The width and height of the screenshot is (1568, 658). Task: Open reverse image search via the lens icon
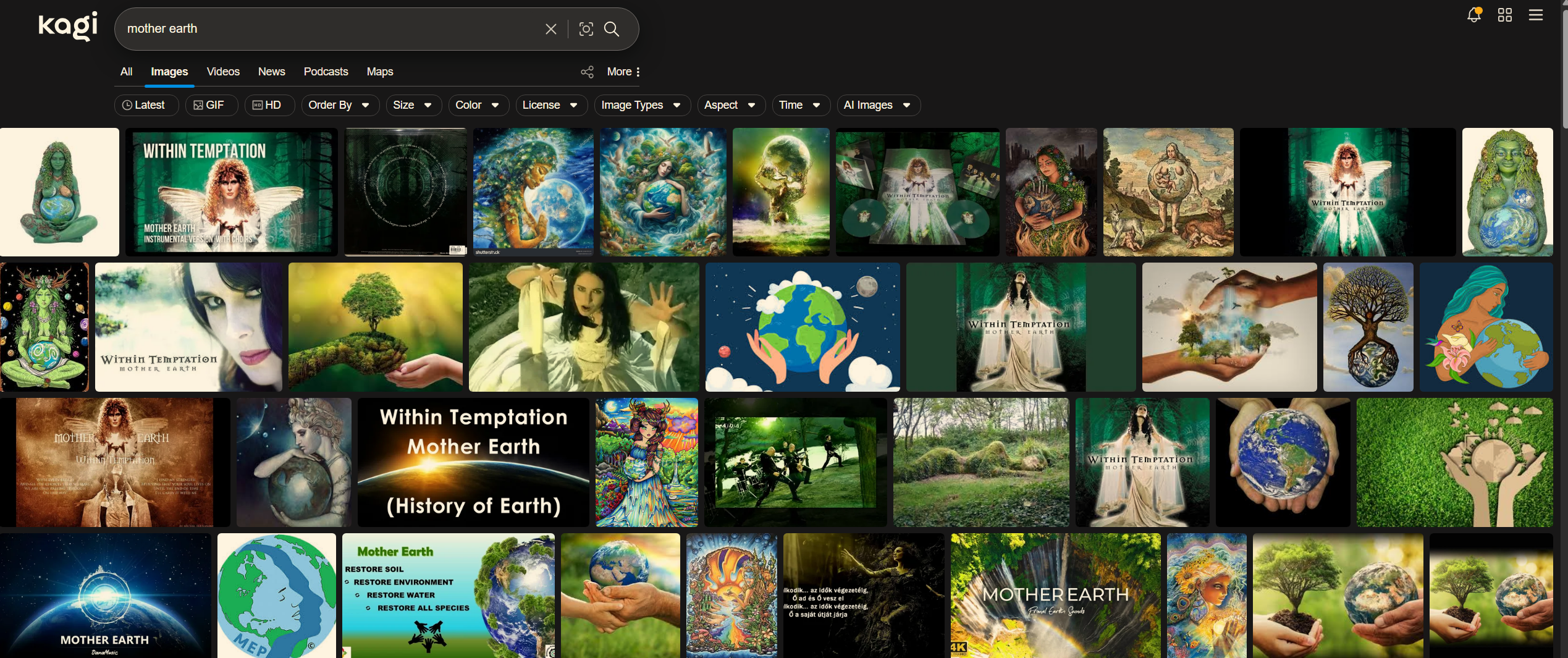[x=586, y=28]
